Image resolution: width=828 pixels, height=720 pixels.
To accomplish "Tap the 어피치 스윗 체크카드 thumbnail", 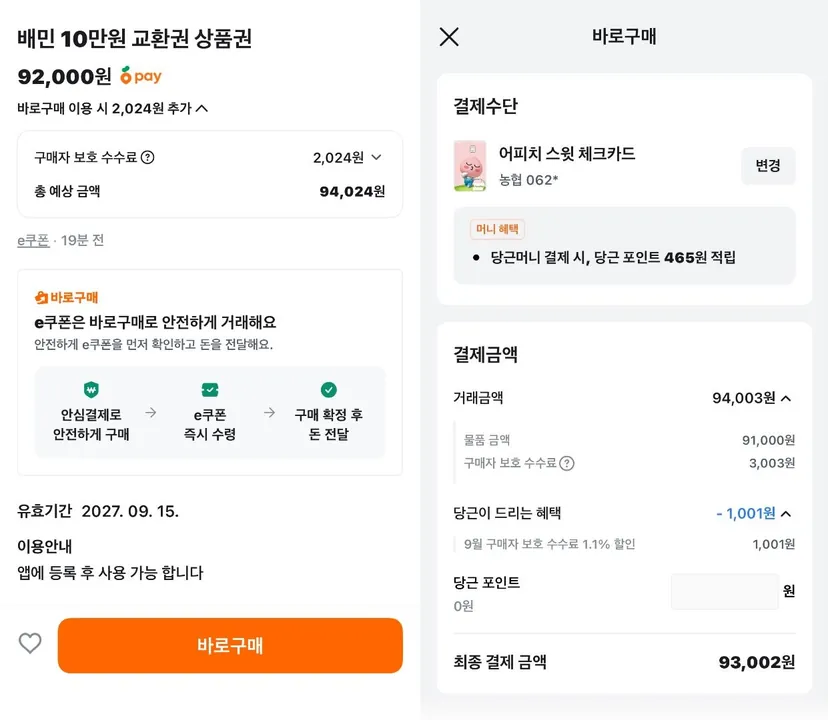I will (x=470, y=166).
